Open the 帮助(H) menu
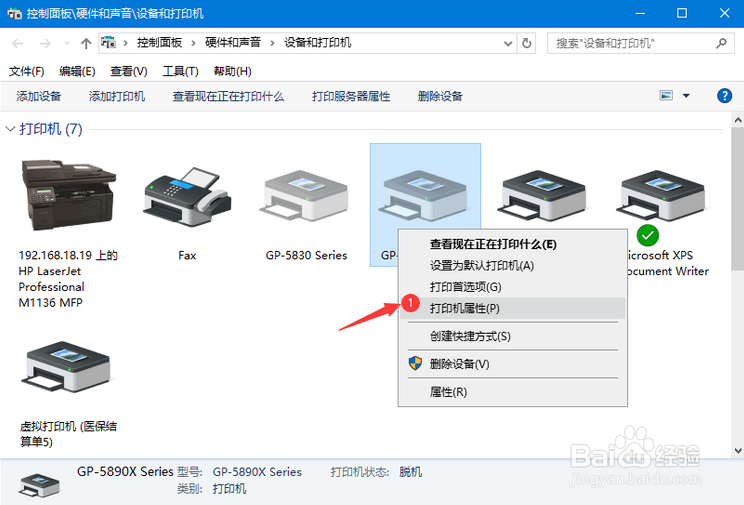Image resolution: width=744 pixels, height=505 pixels. pyautogui.click(x=232, y=71)
